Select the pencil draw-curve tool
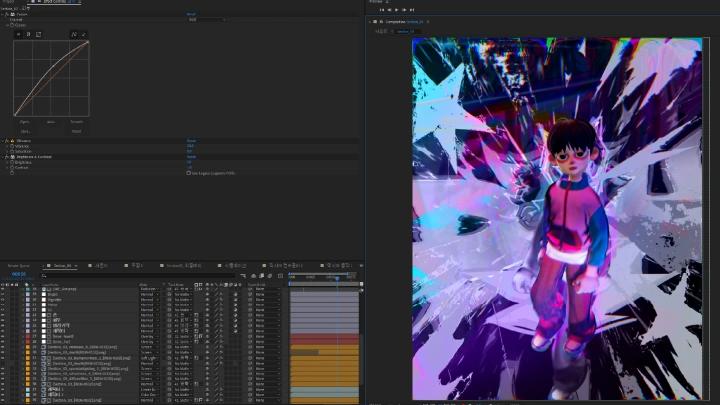This screenshot has height=405, width=720. coord(85,34)
